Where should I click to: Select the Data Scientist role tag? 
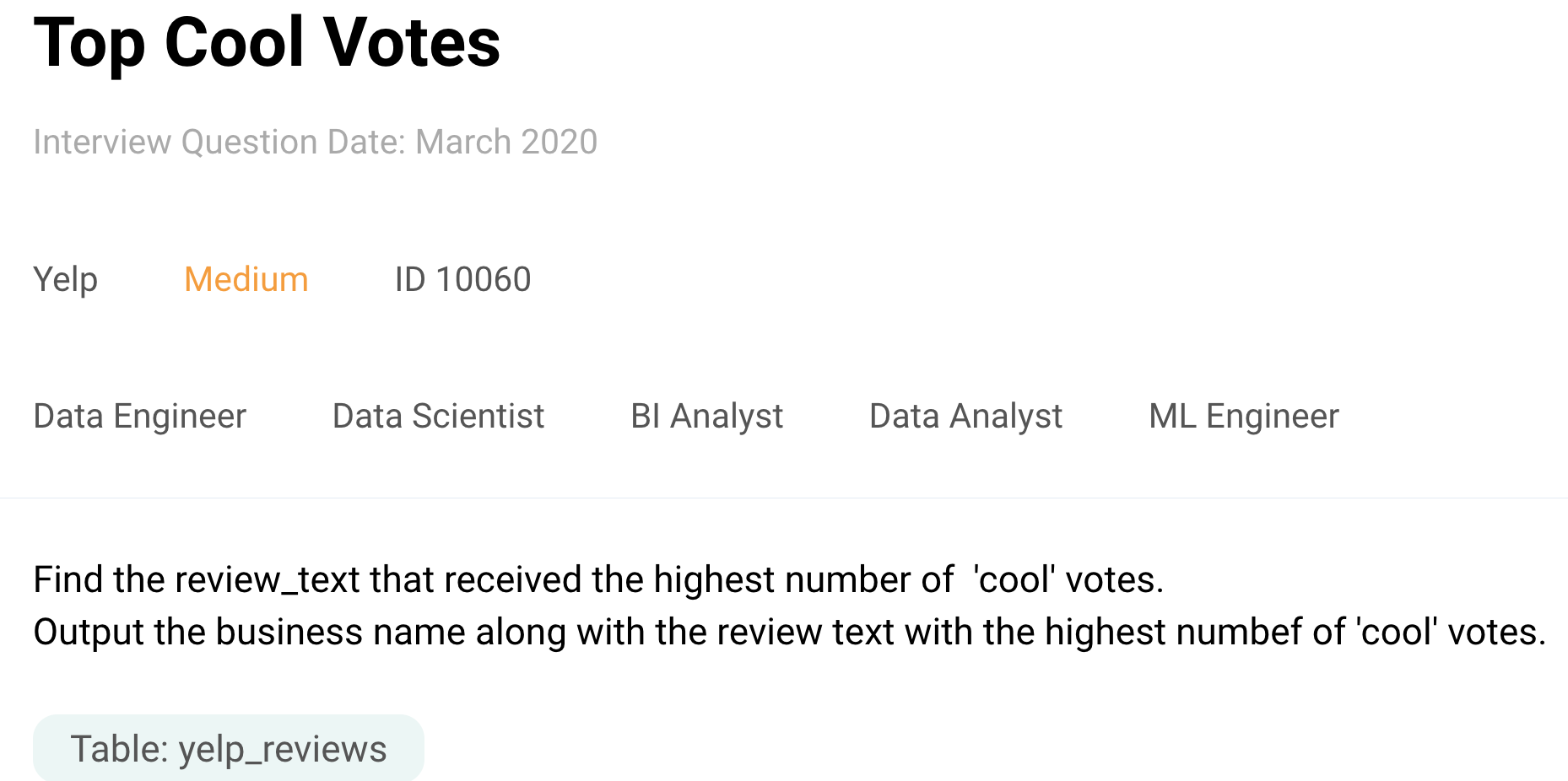(438, 416)
